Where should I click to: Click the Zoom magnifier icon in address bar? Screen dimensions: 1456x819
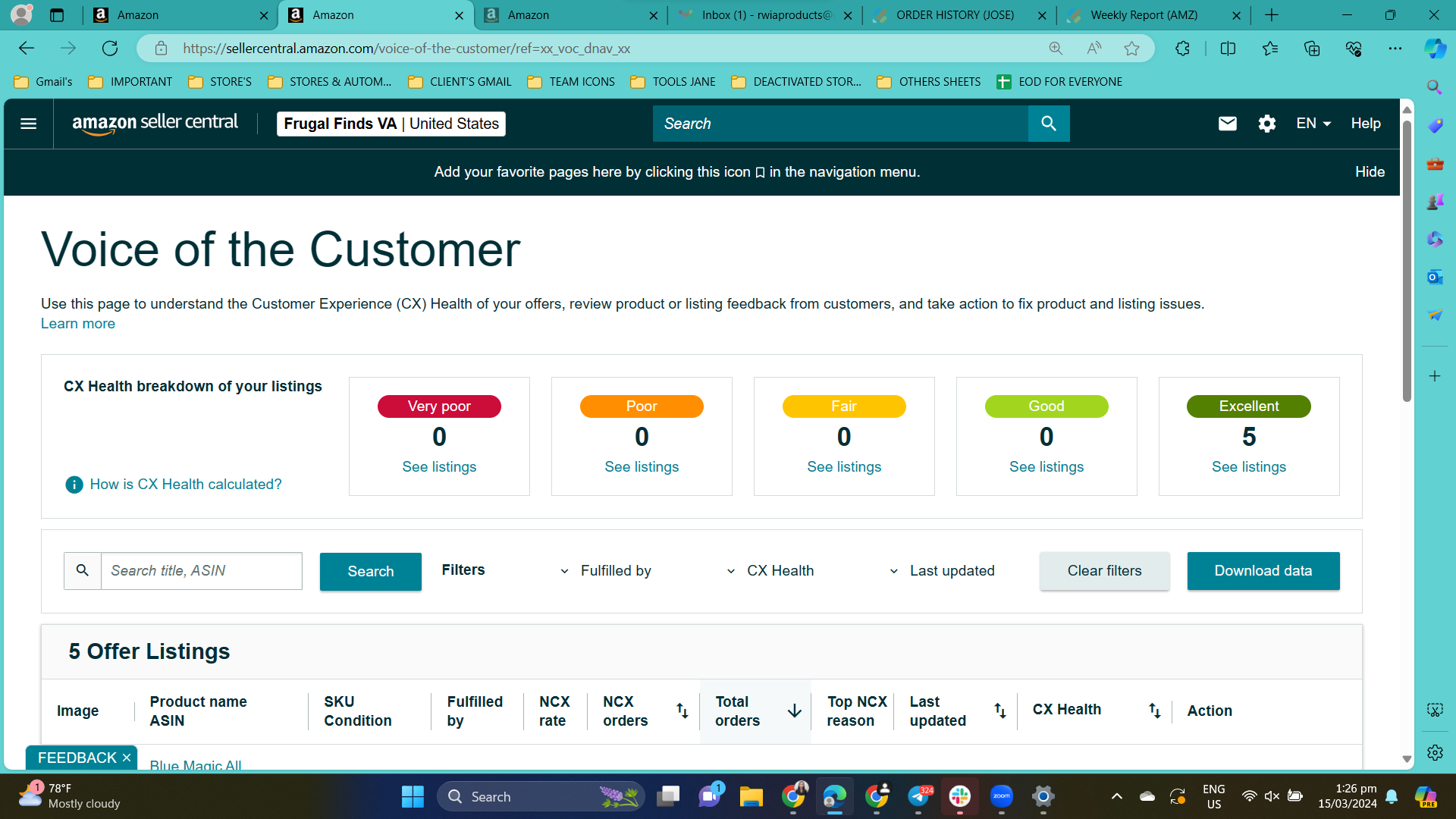[1056, 49]
